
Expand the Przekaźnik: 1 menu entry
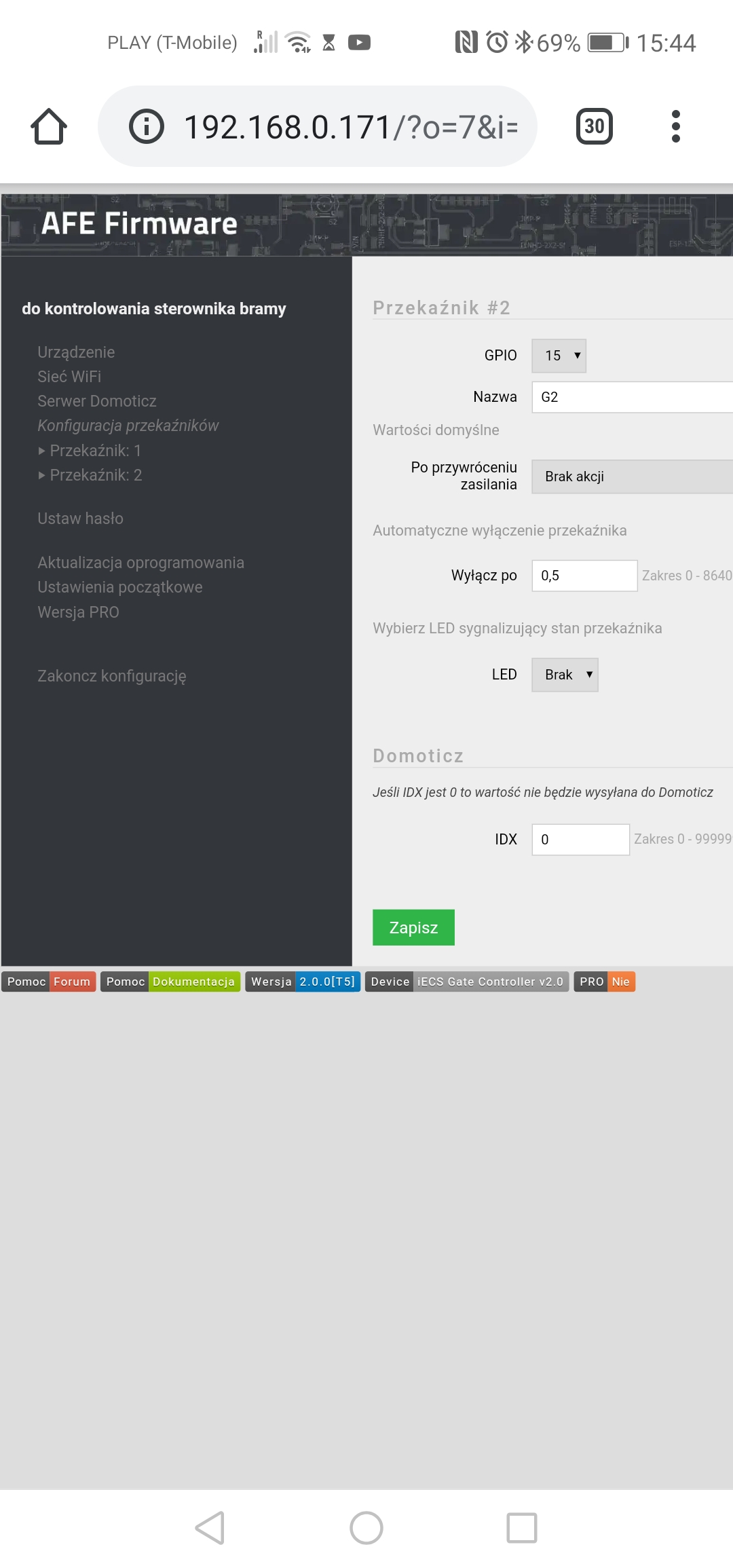[x=90, y=451]
